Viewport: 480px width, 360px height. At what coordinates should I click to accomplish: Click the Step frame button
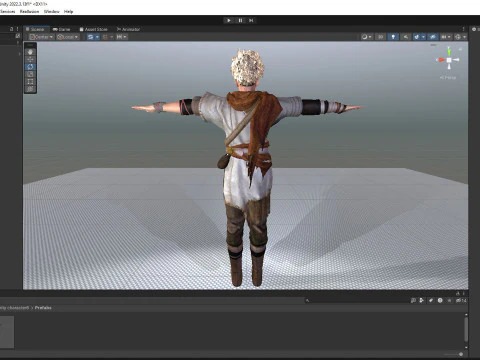(x=251, y=20)
